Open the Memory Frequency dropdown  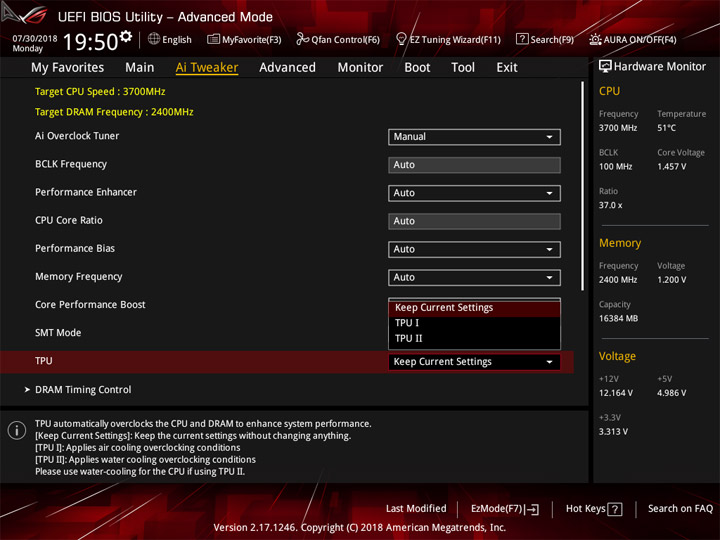[x=474, y=278]
